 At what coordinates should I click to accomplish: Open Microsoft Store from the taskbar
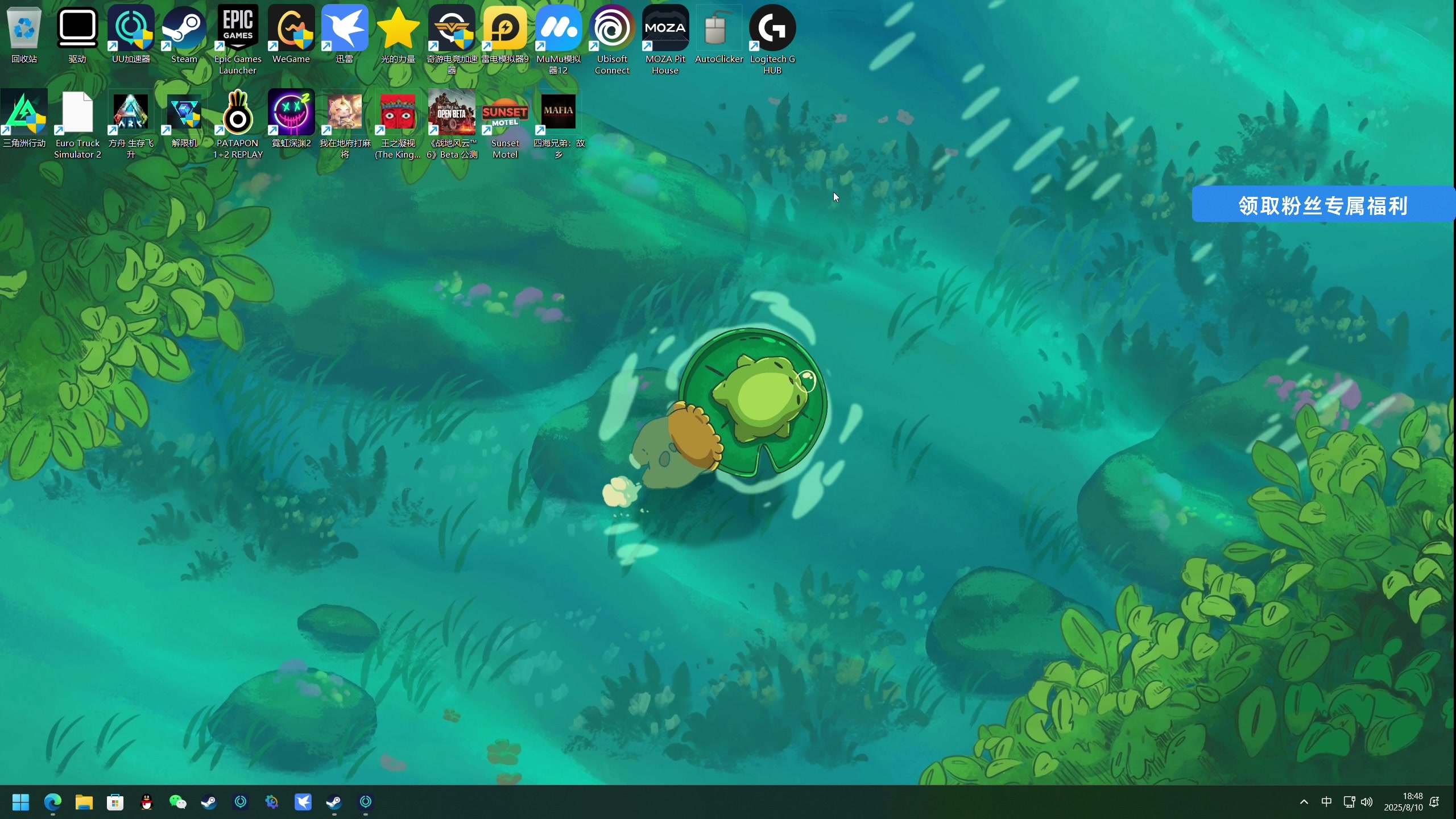coord(115,802)
